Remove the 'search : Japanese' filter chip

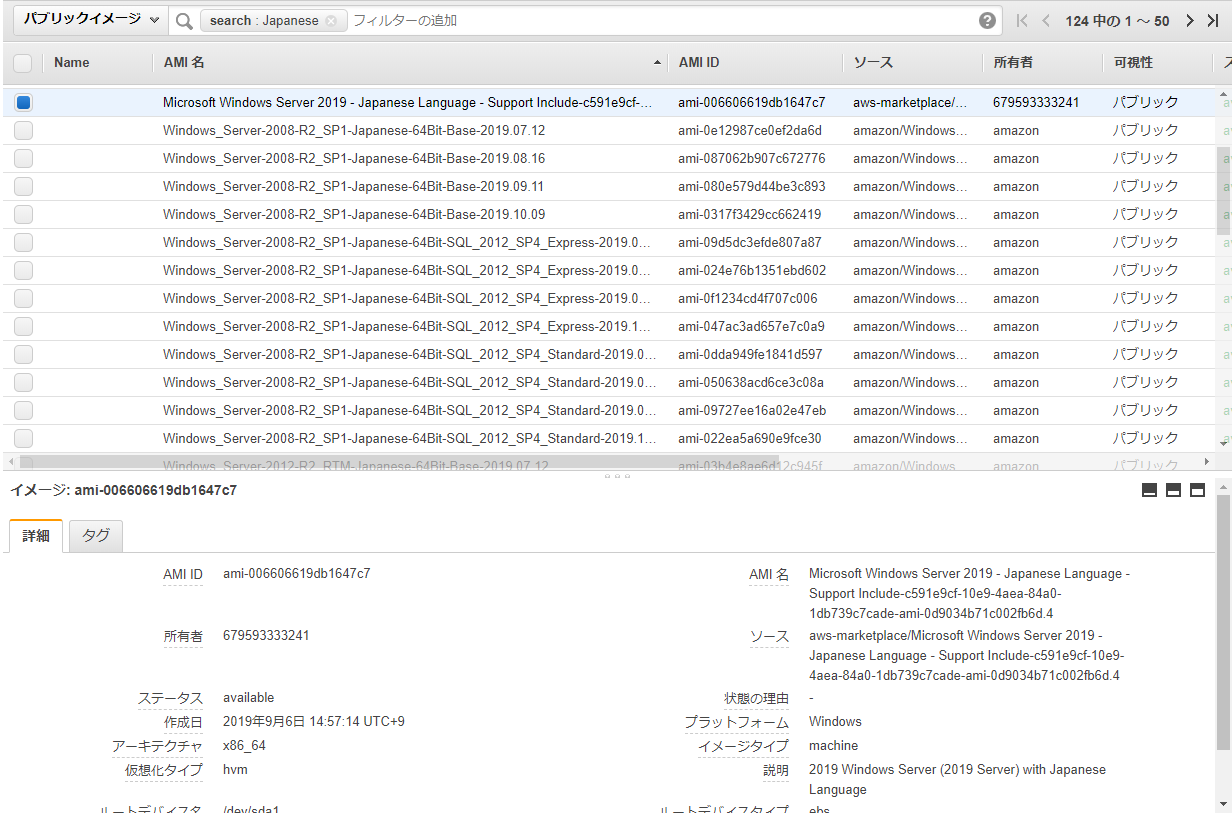(331, 21)
